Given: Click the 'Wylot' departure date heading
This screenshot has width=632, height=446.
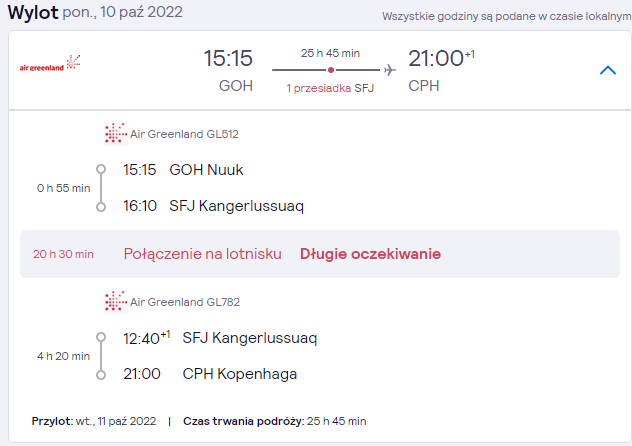Looking at the screenshot, I should pos(95,12).
